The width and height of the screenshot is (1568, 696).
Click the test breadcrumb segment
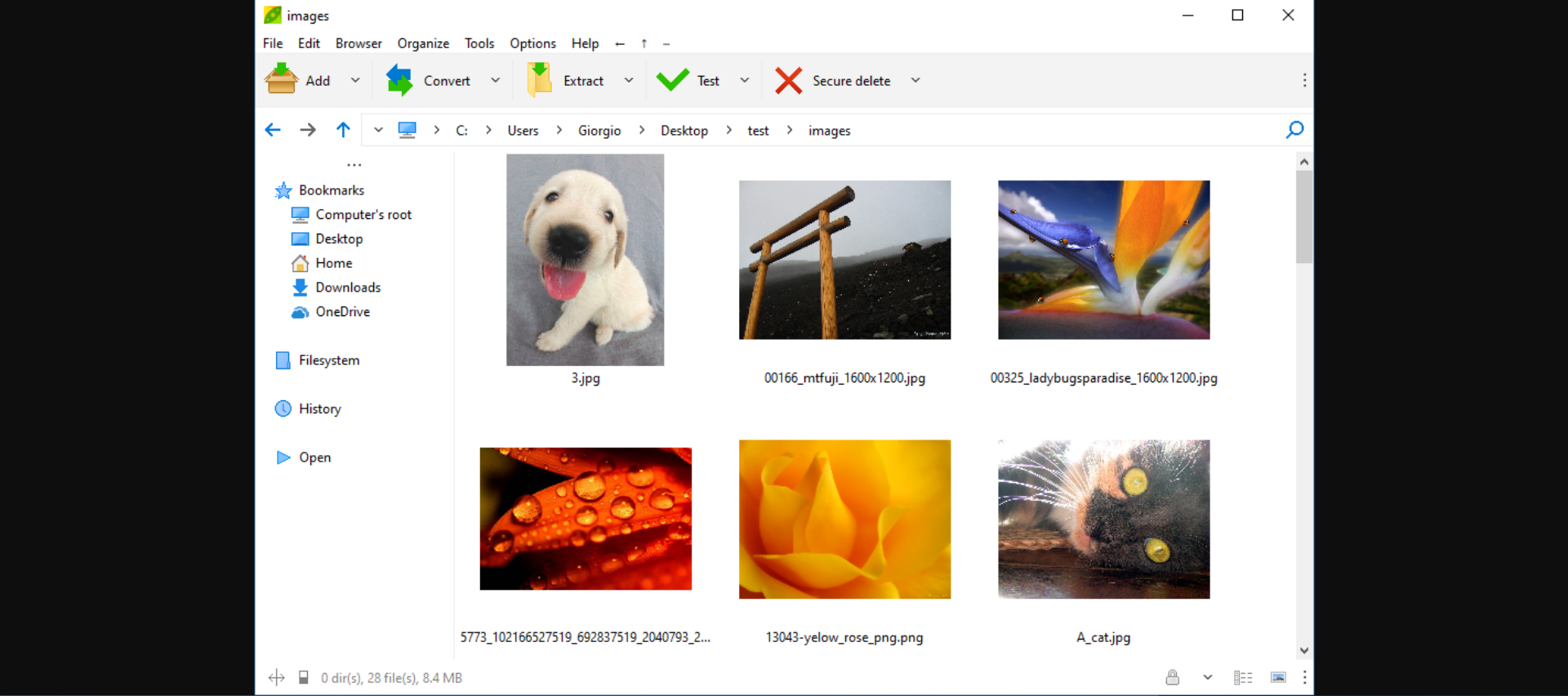click(x=758, y=131)
